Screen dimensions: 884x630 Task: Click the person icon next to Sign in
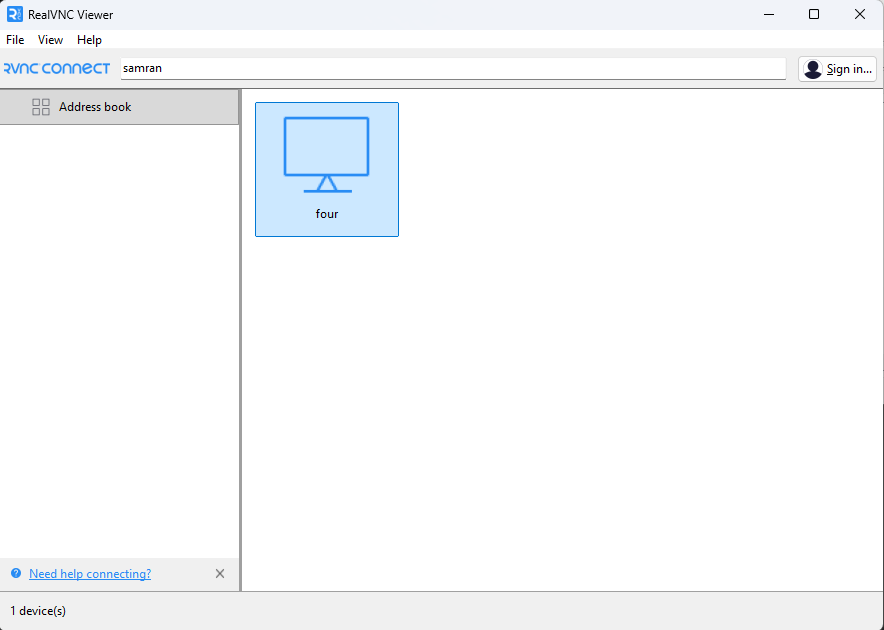coord(813,68)
